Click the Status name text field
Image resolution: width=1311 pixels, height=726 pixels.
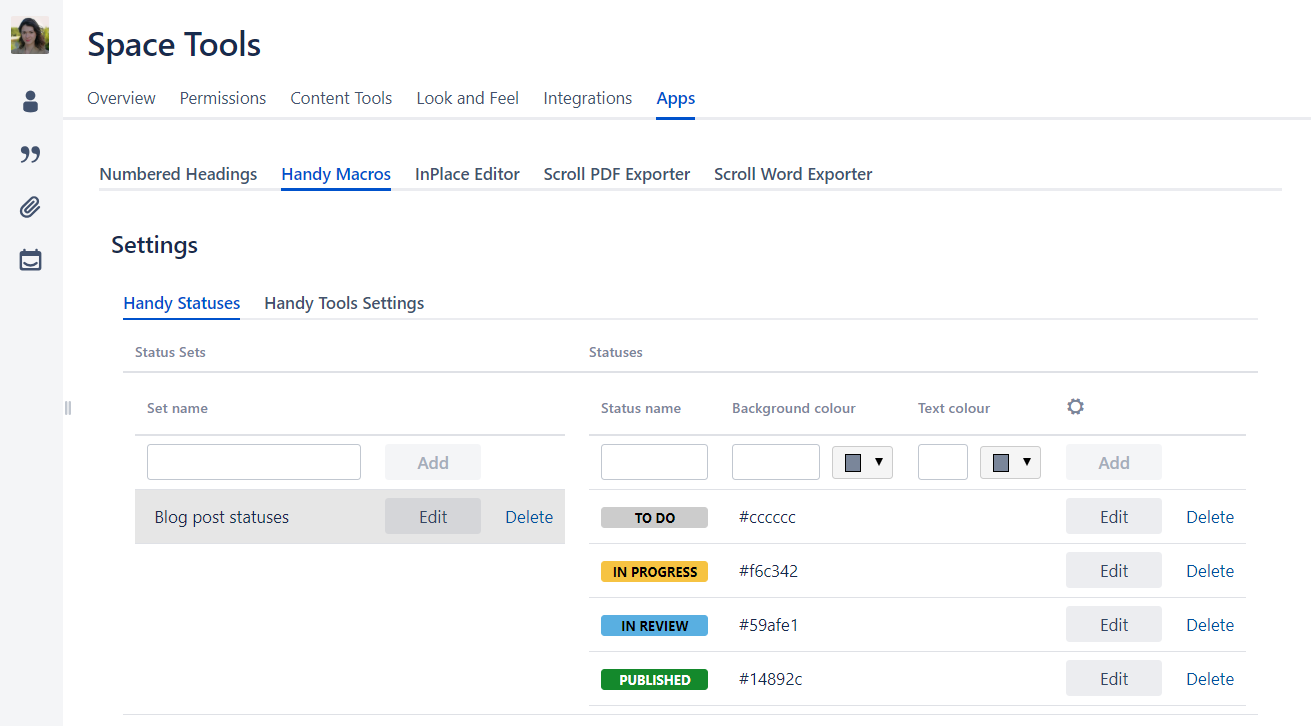[654, 462]
